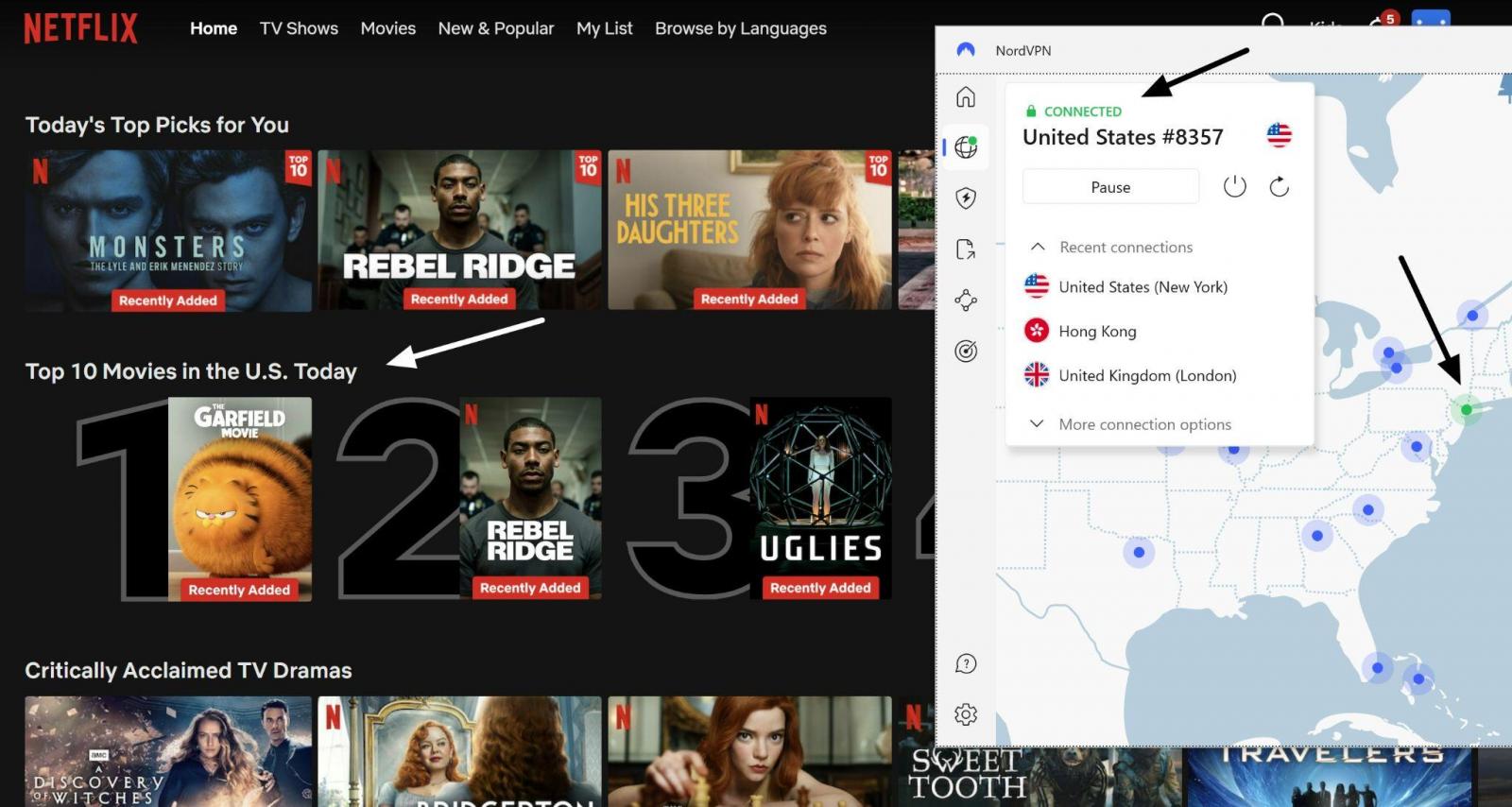Click the green connected server dot on map
The image size is (1512, 807).
pos(1466,409)
